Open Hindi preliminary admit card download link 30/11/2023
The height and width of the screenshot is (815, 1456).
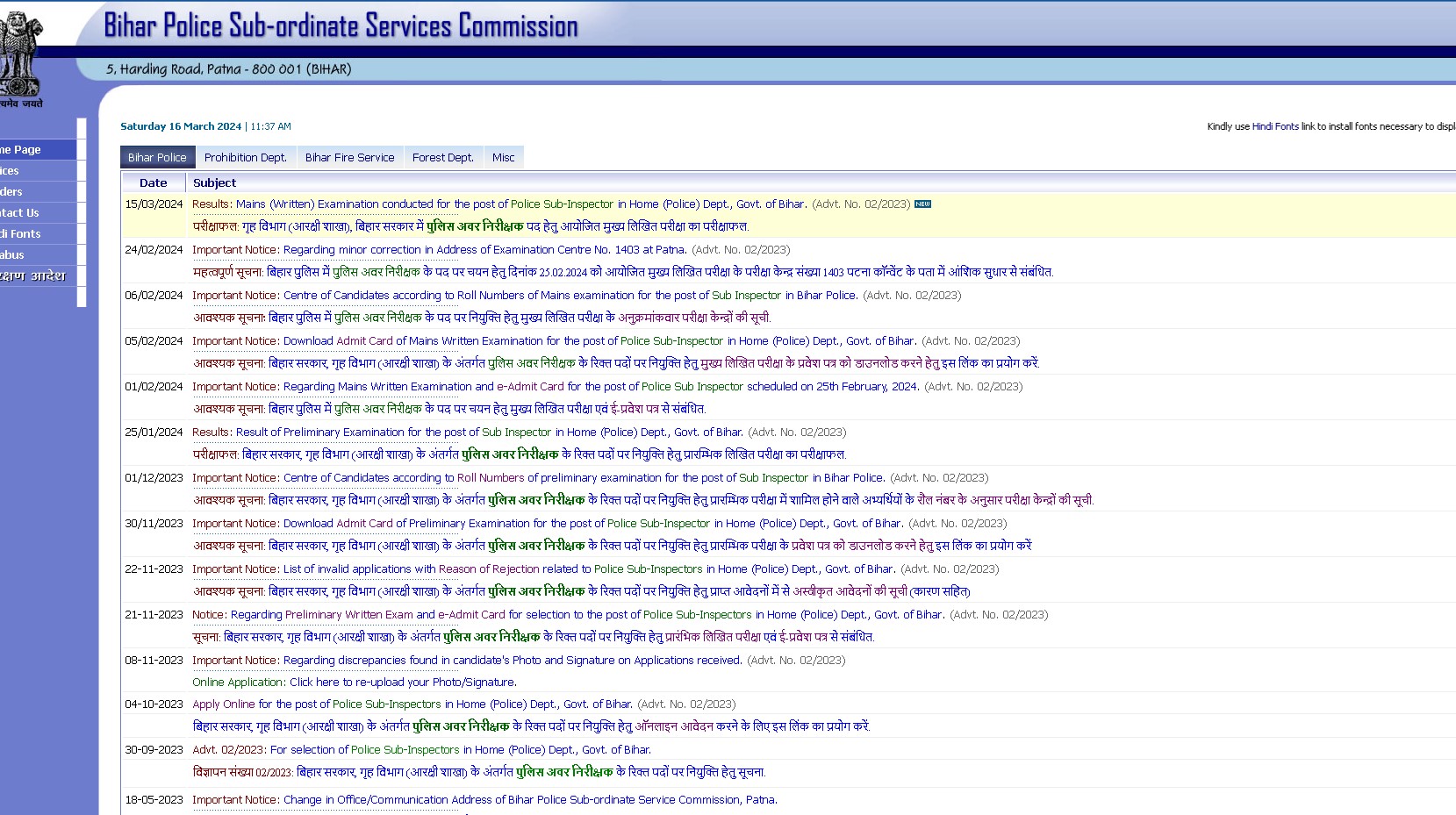pos(613,546)
